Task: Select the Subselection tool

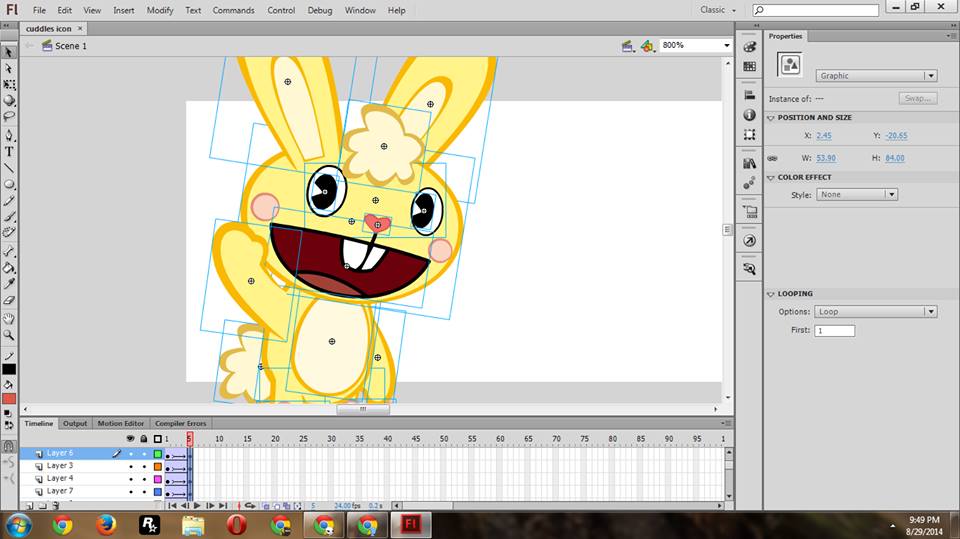Action: 9,68
